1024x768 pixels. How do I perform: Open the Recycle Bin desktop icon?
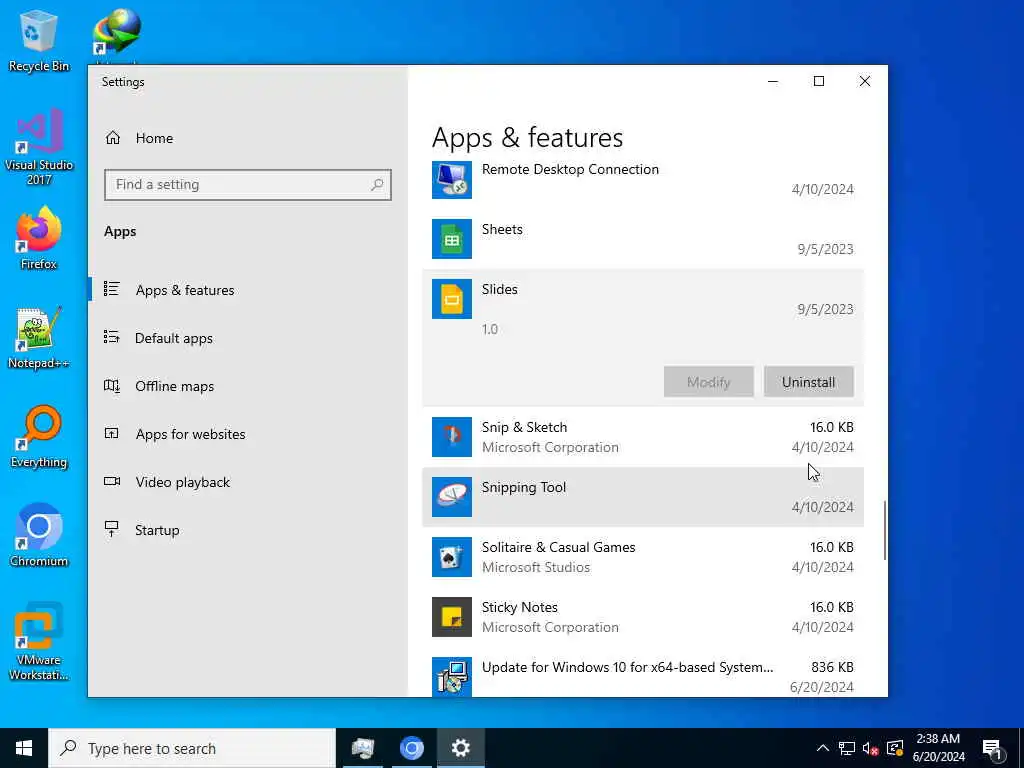point(39,40)
